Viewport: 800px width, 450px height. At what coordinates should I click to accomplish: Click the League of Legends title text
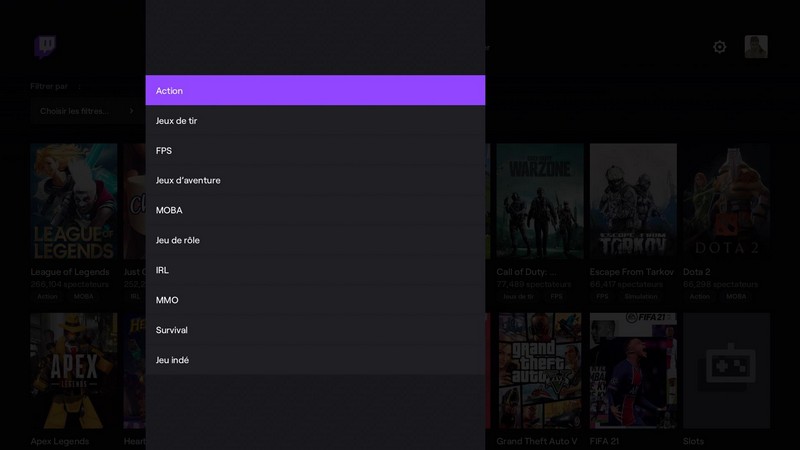coord(70,272)
